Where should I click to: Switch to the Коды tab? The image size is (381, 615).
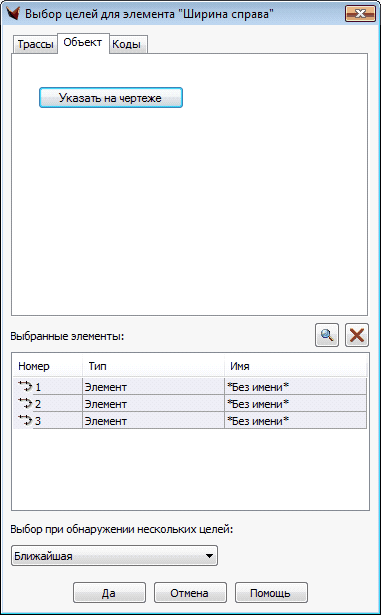point(127,44)
